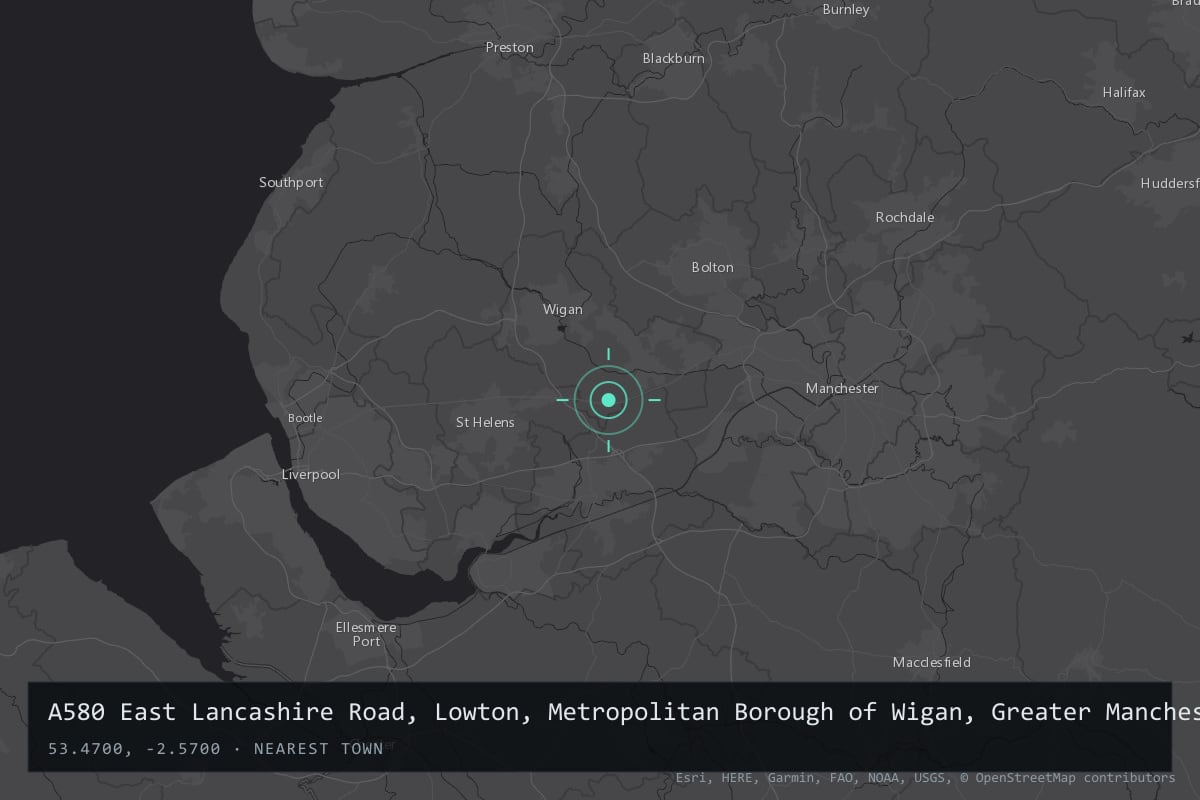Select the Wigan label
The width and height of the screenshot is (1200, 800).
point(562,309)
